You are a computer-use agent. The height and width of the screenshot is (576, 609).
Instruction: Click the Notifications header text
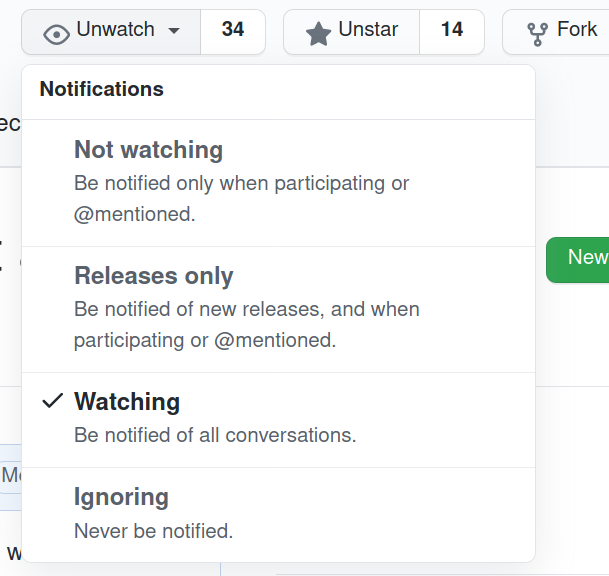click(102, 89)
